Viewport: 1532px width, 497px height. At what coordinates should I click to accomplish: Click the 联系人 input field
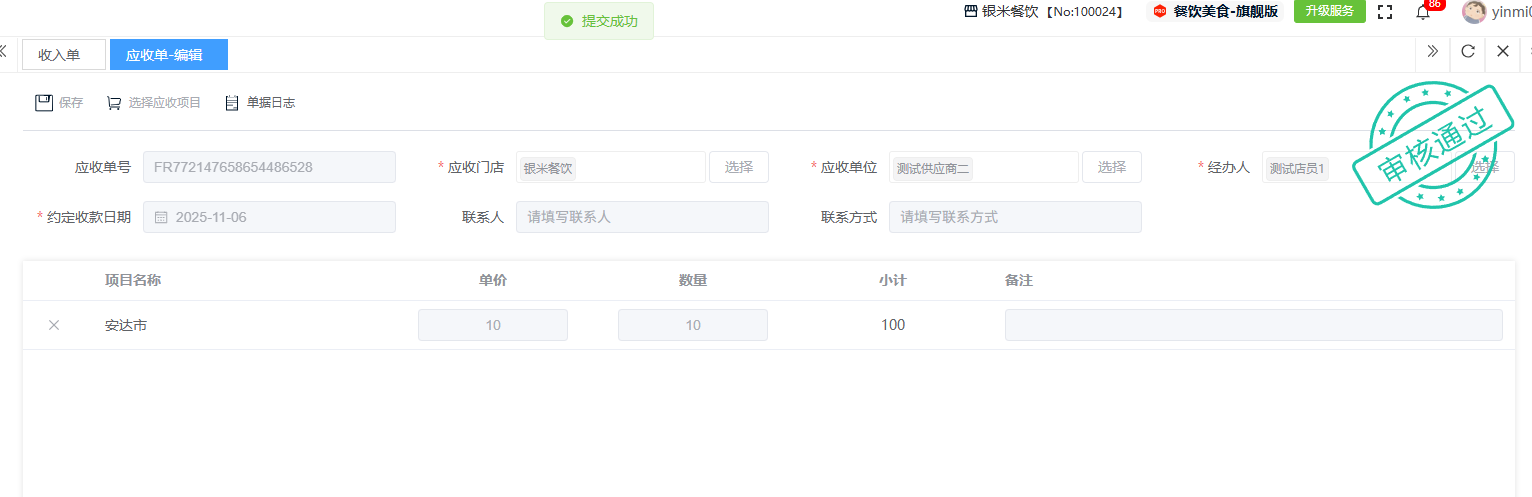[642, 217]
